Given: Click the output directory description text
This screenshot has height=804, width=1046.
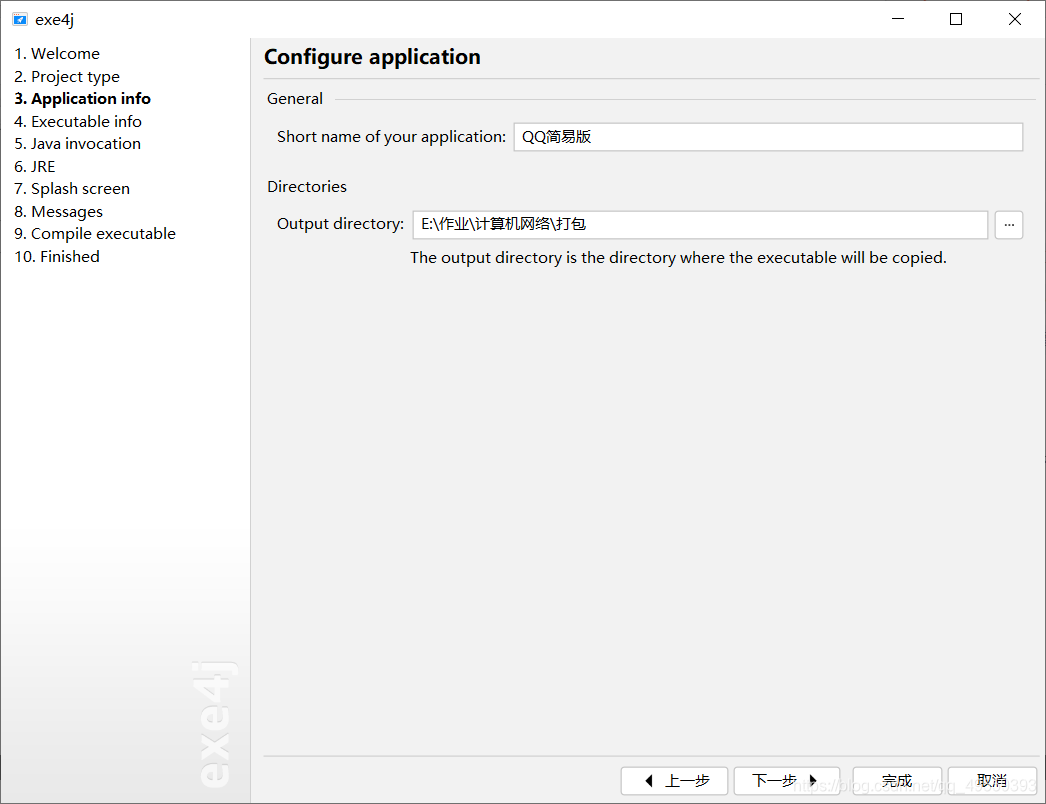Looking at the screenshot, I should (x=678, y=258).
